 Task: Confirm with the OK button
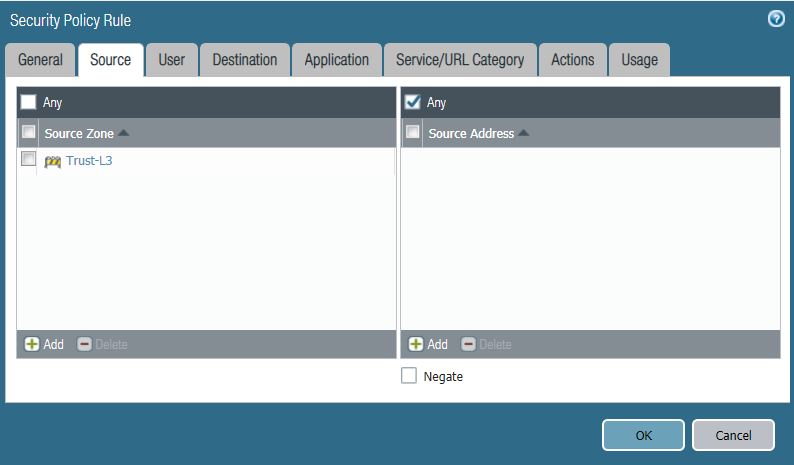pos(643,435)
